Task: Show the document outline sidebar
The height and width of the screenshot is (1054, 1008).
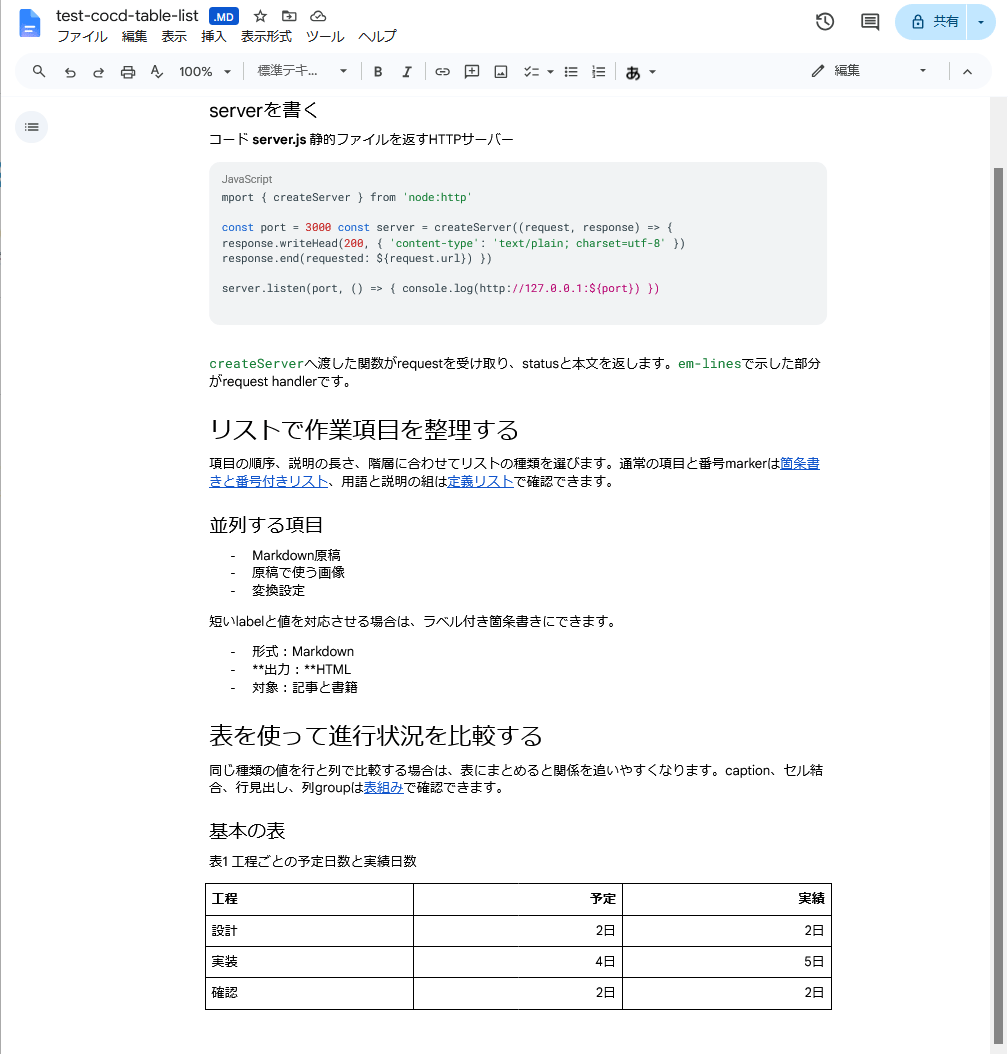Action: [x=32, y=127]
